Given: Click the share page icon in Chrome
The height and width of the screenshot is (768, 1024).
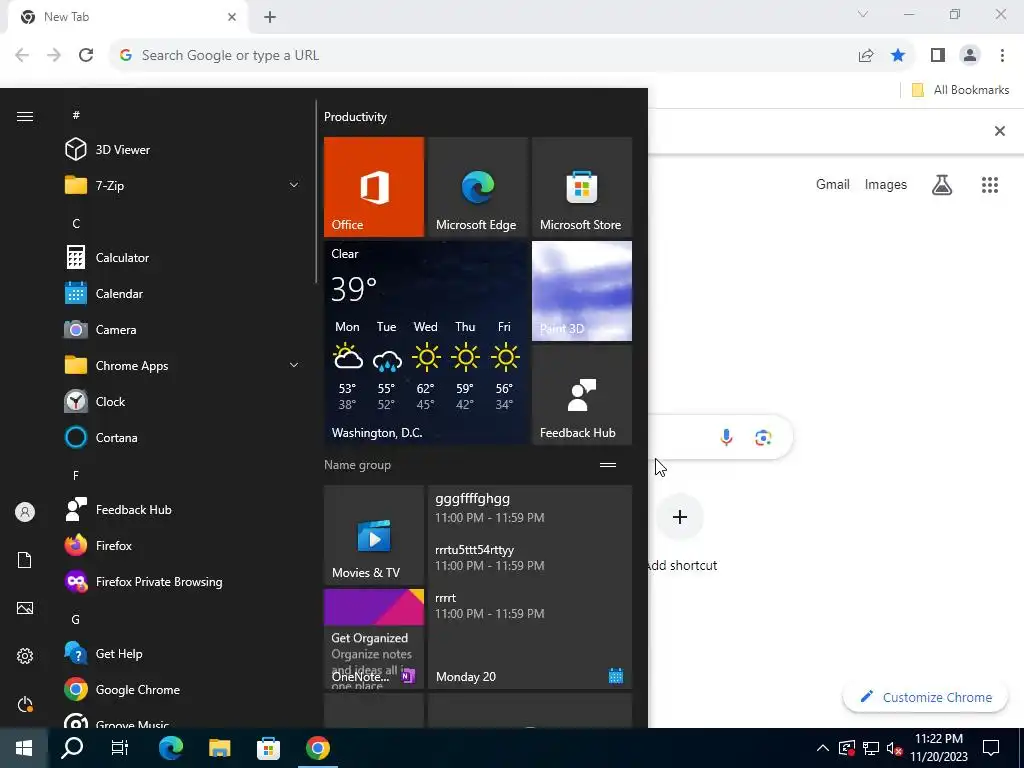Looking at the screenshot, I should (x=866, y=56).
